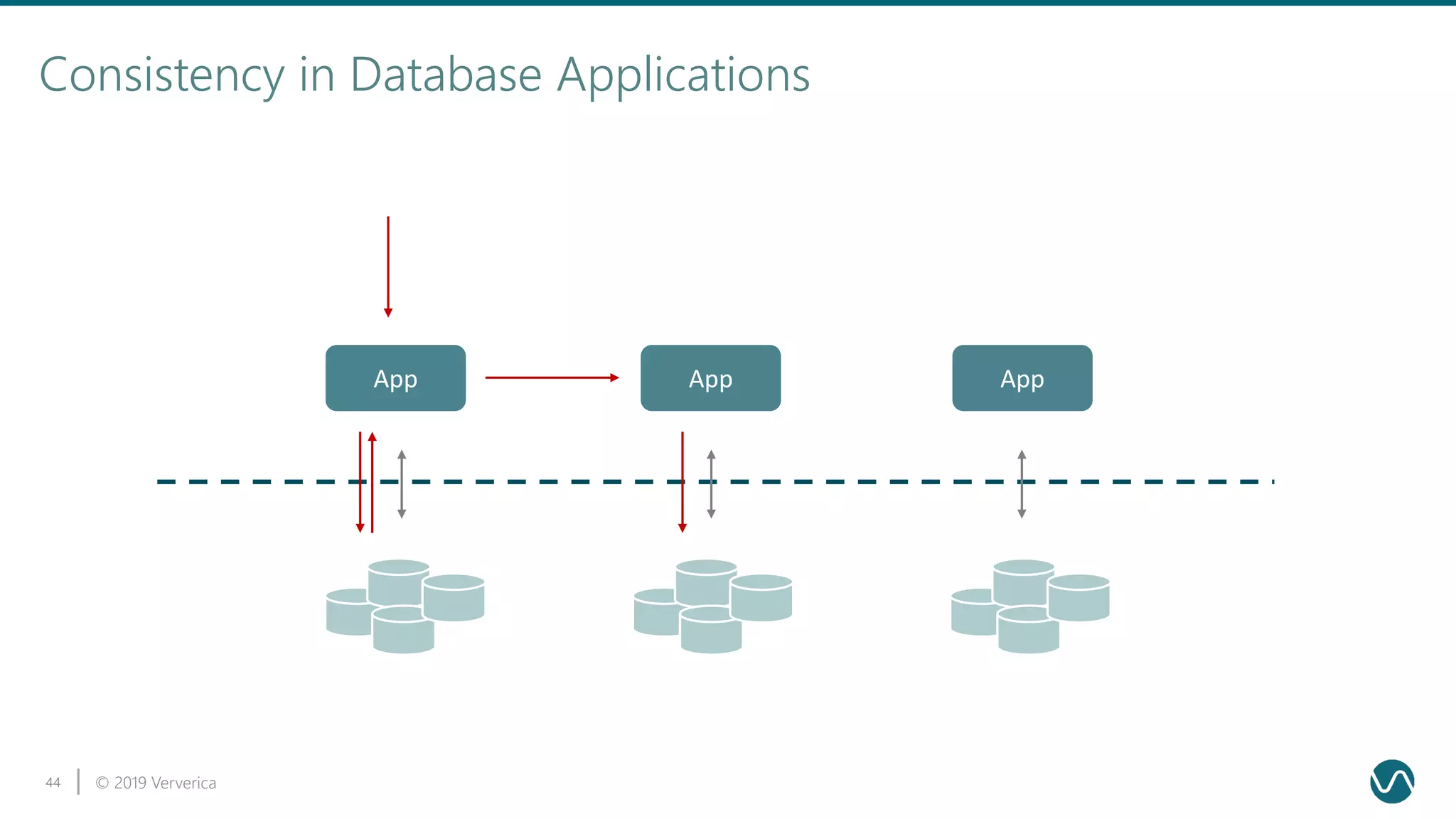Viewport: 1456px width, 819px height.
Task: Click the leftmost App box
Action: pos(395,378)
